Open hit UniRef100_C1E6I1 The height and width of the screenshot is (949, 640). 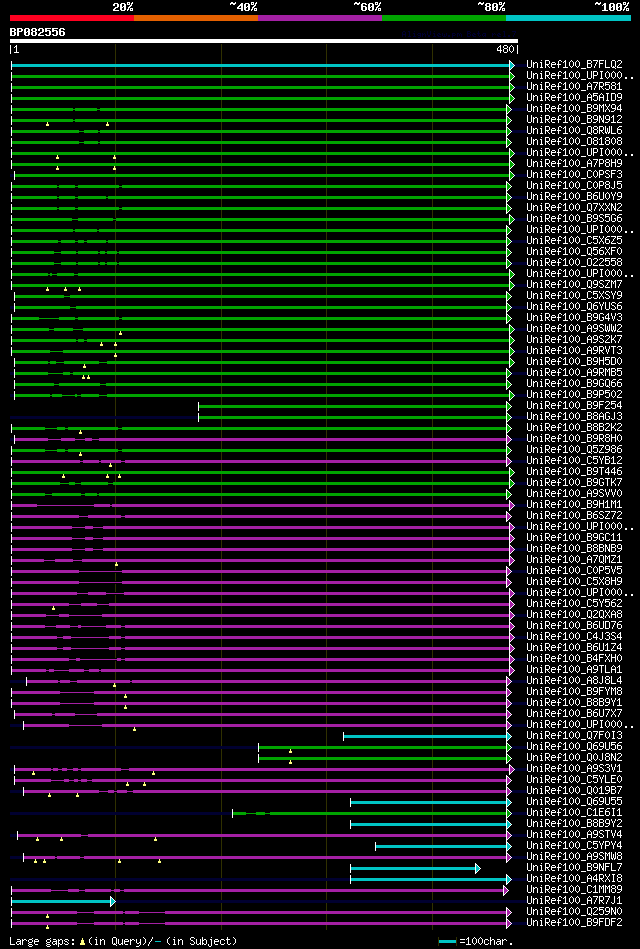point(574,813)
